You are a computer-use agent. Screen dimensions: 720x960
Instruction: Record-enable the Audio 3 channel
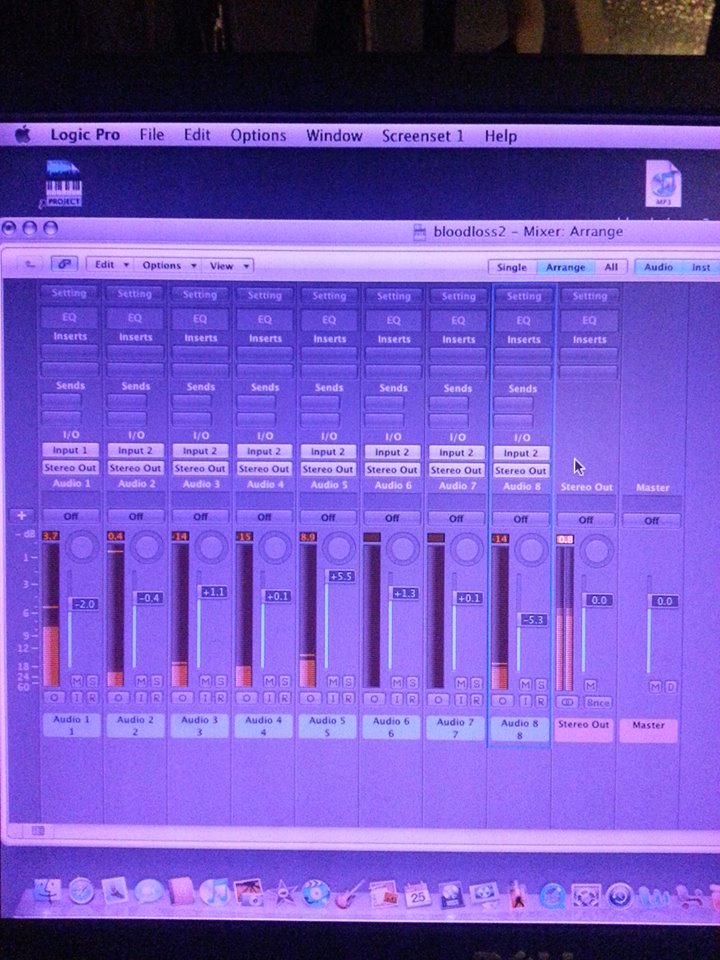[x=220, y=697]
